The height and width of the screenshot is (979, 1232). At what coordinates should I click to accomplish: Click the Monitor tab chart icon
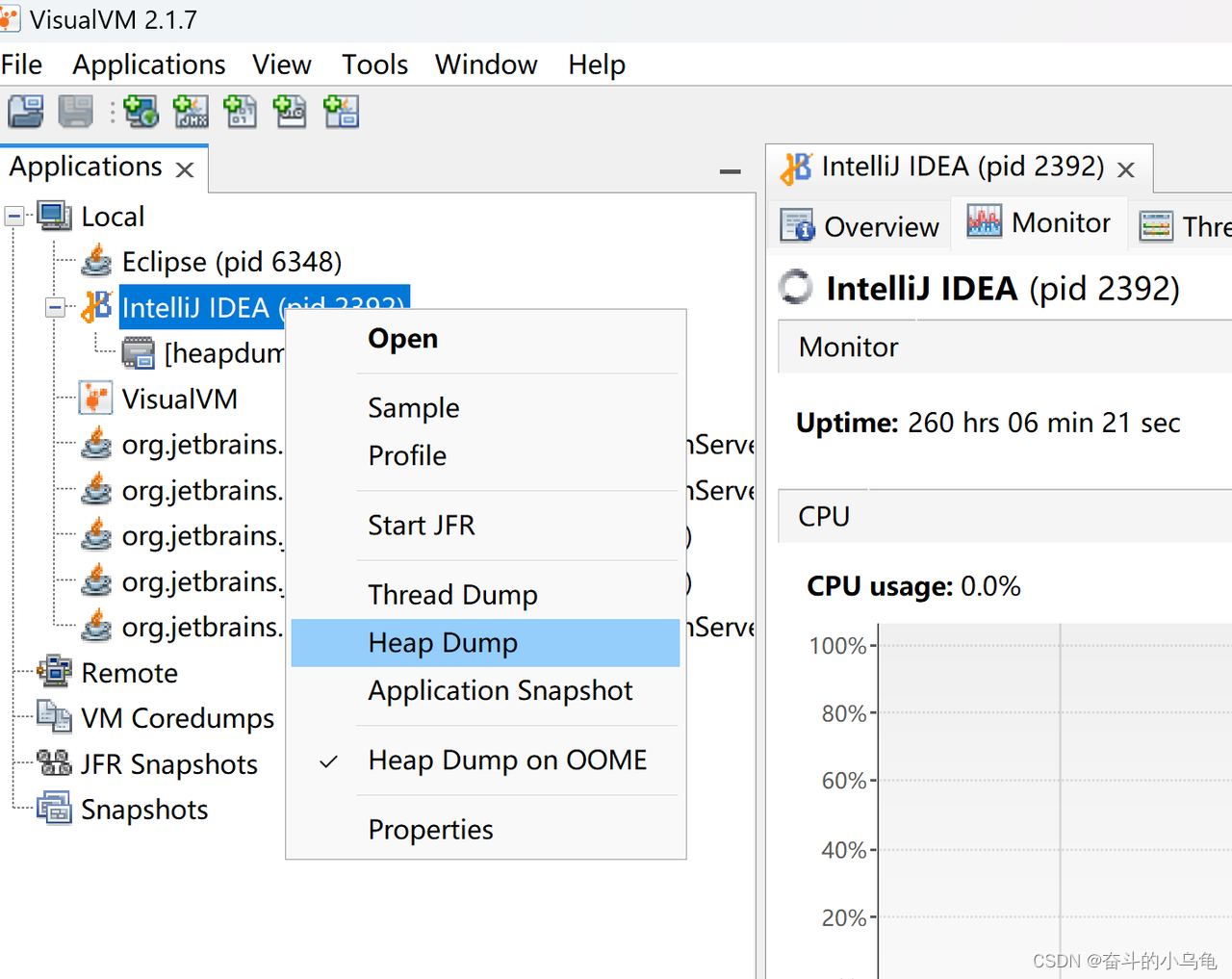tap(984, 222)
